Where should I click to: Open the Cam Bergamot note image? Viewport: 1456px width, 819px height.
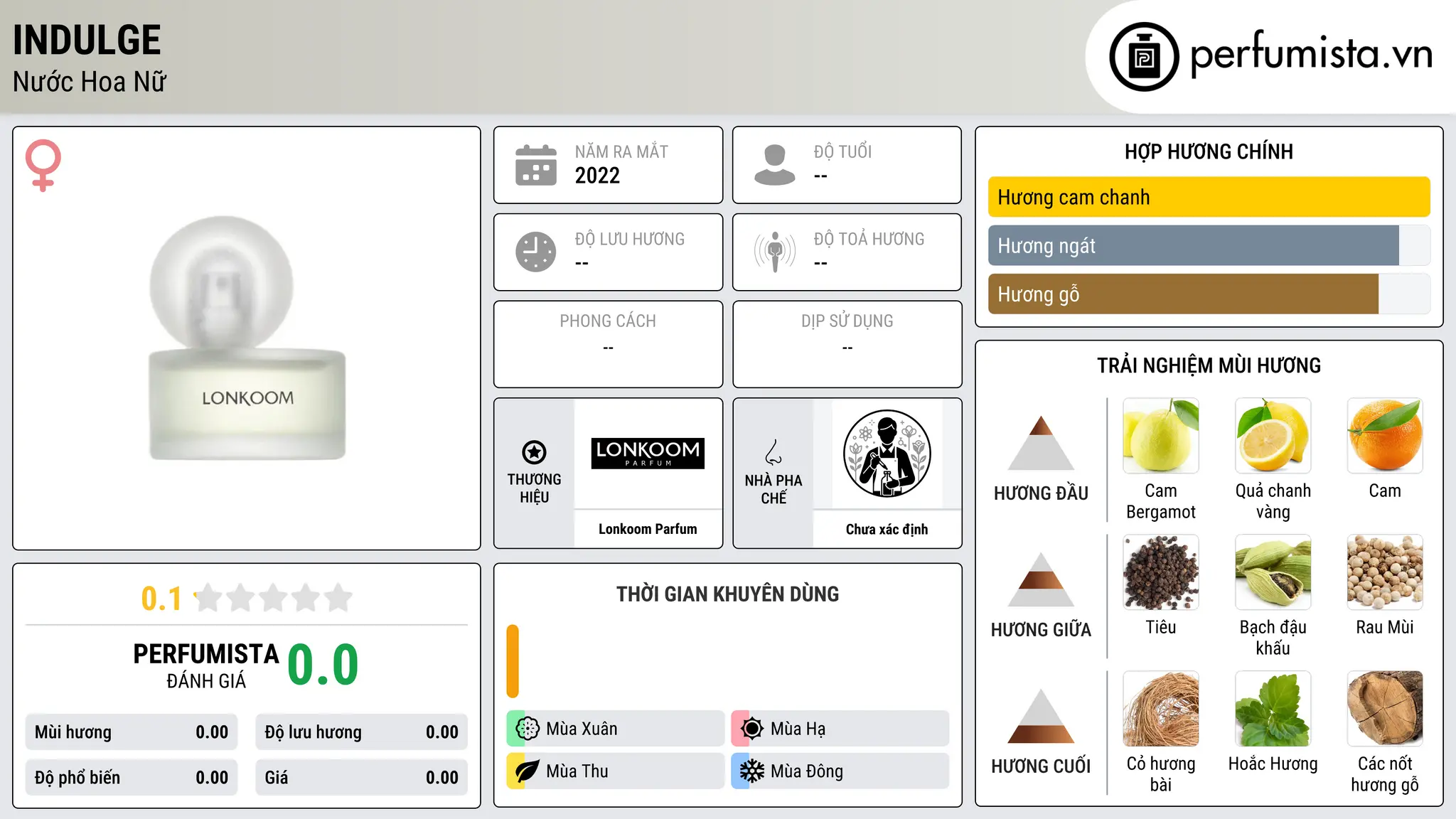click(1161, 436)
